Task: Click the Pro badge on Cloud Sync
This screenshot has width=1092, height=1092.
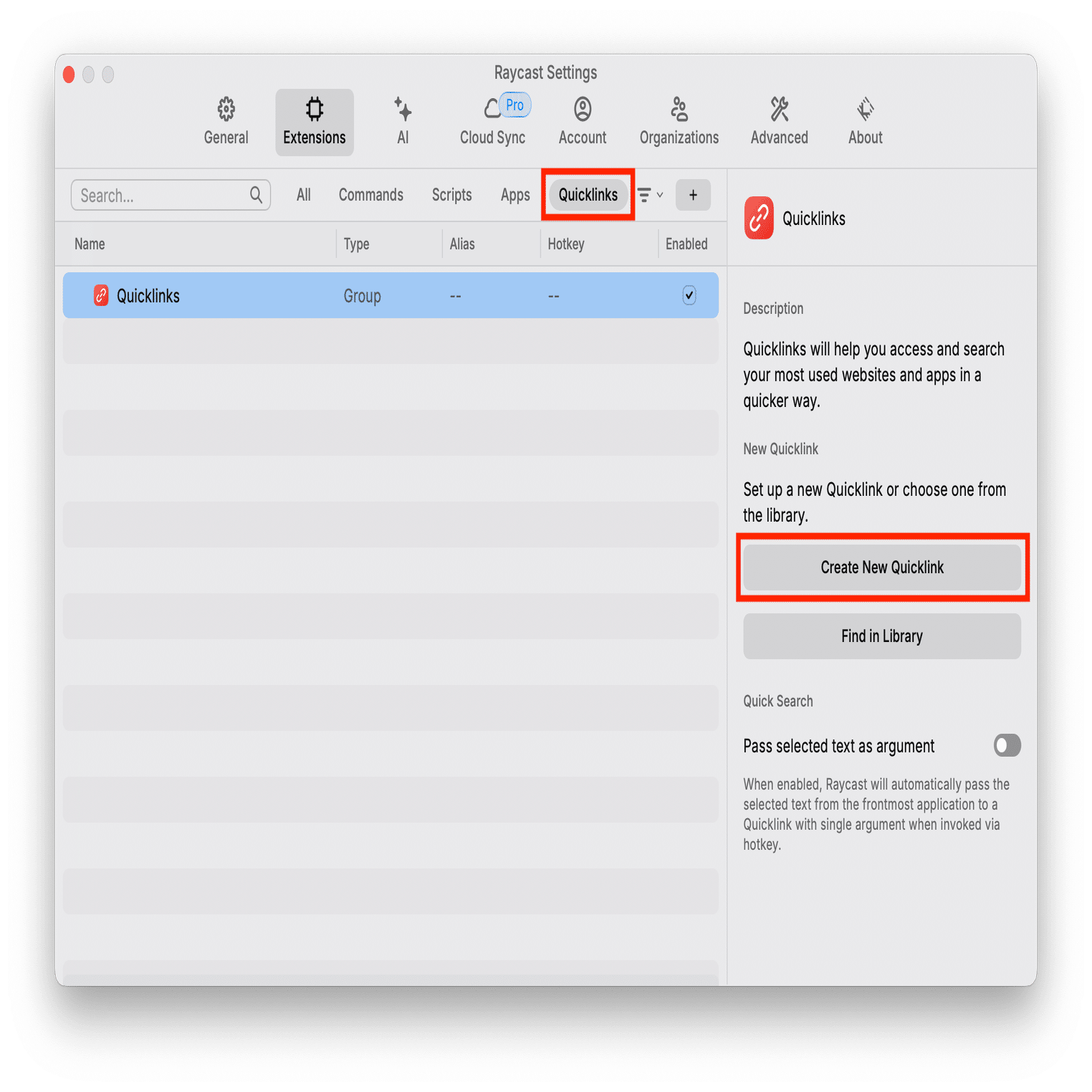Action: coord(514,105)
